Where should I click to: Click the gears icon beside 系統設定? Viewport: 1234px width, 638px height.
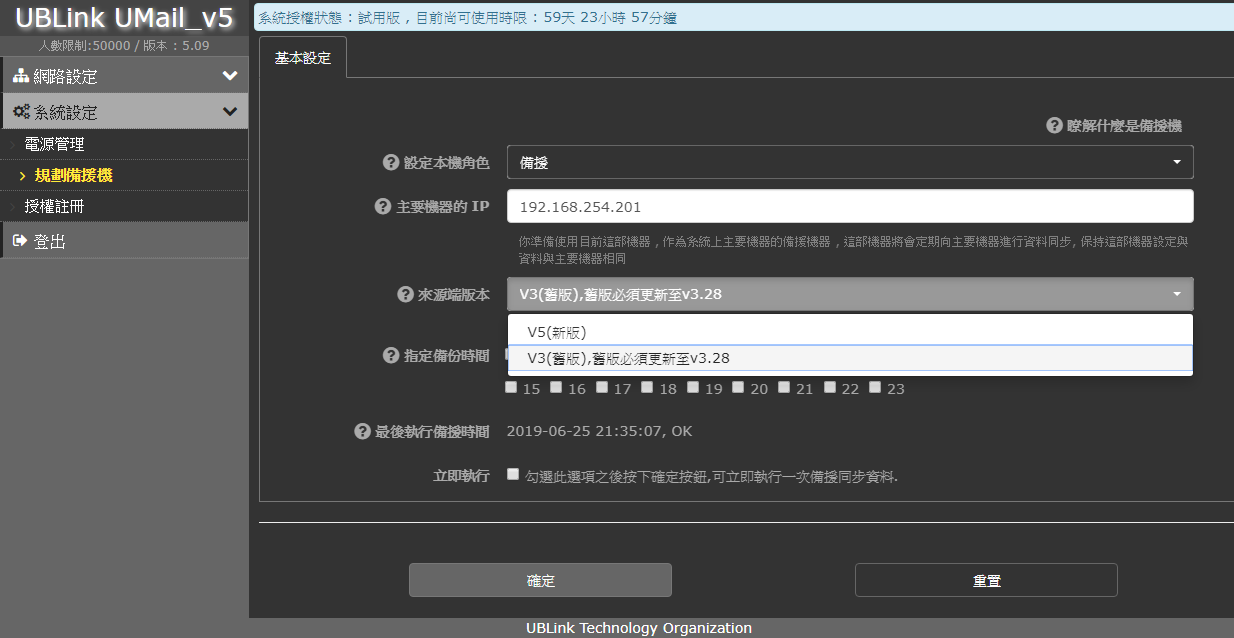coord(21,112)
